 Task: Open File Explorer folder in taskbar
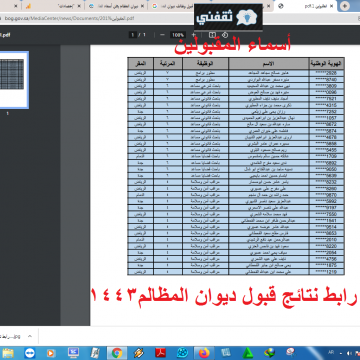(8, 353)
